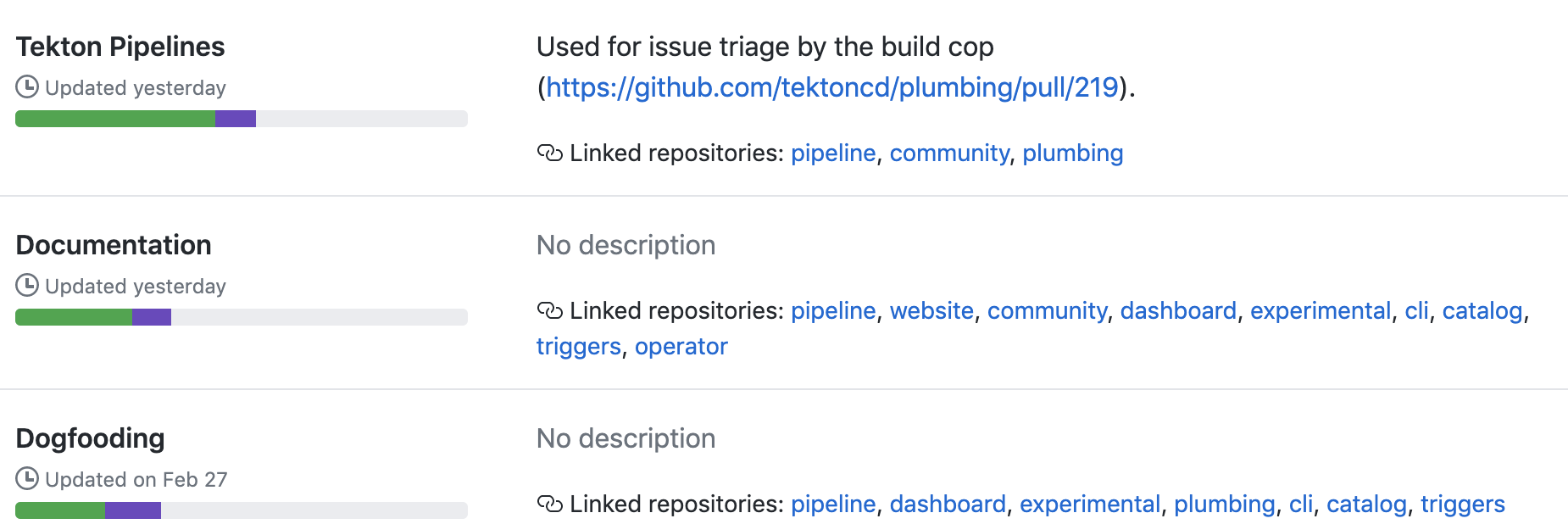The height and width of the screenshot is (524, 1568).
Task: Click the clock icon beside Tekton Pipelines update time
Action: click(x=27, y=87)
